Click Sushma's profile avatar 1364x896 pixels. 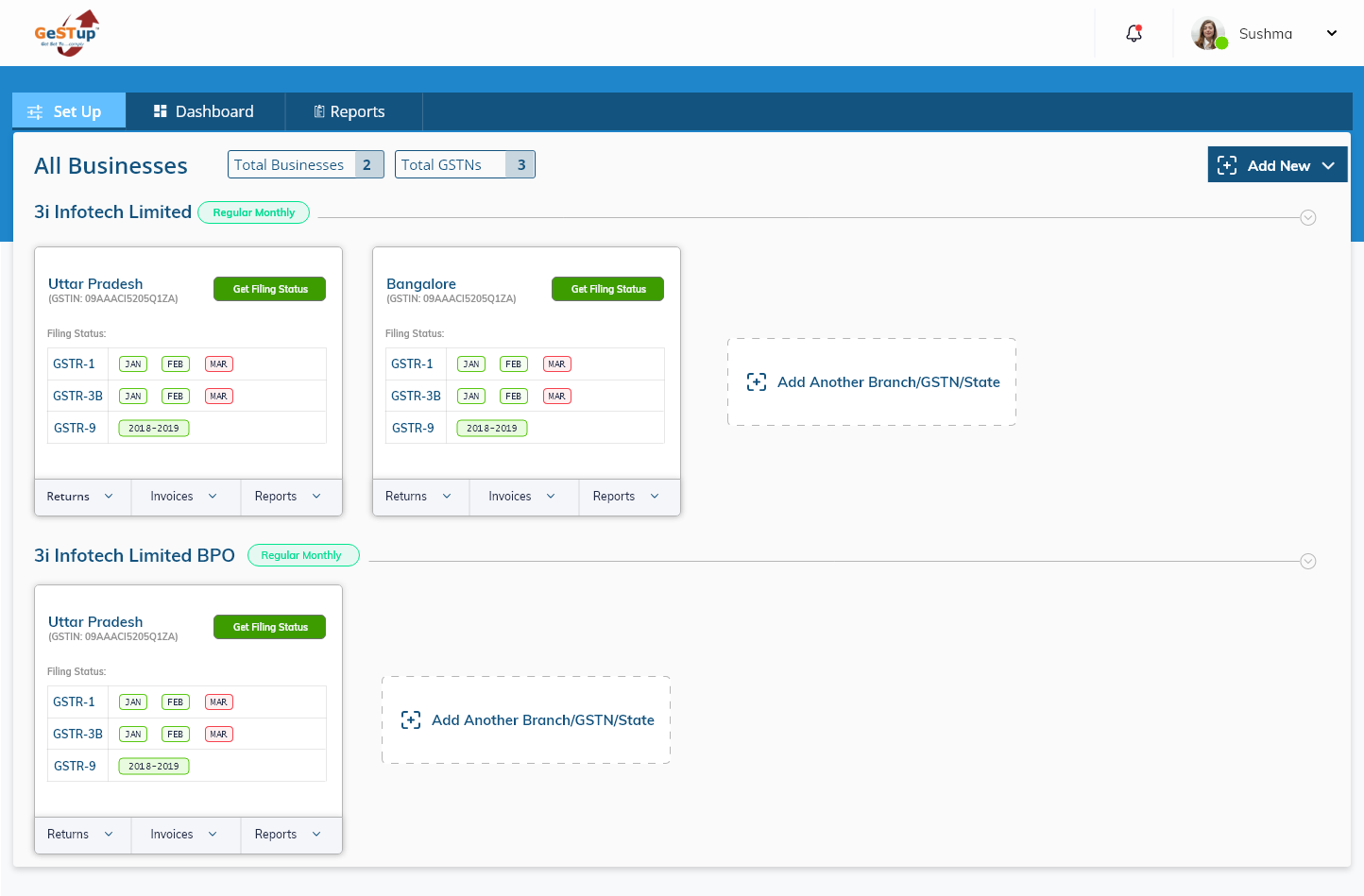click(1208, 33)
